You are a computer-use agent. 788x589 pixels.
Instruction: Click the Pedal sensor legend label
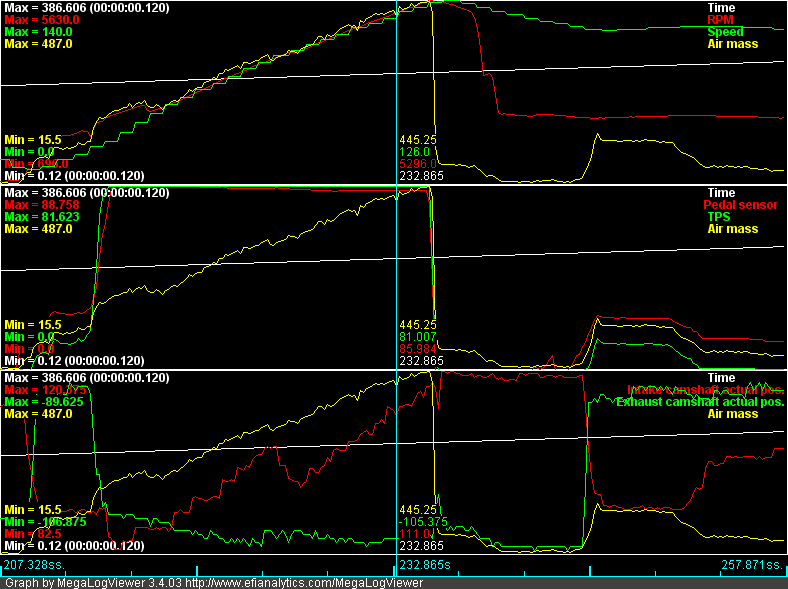(x=746, y=205)
